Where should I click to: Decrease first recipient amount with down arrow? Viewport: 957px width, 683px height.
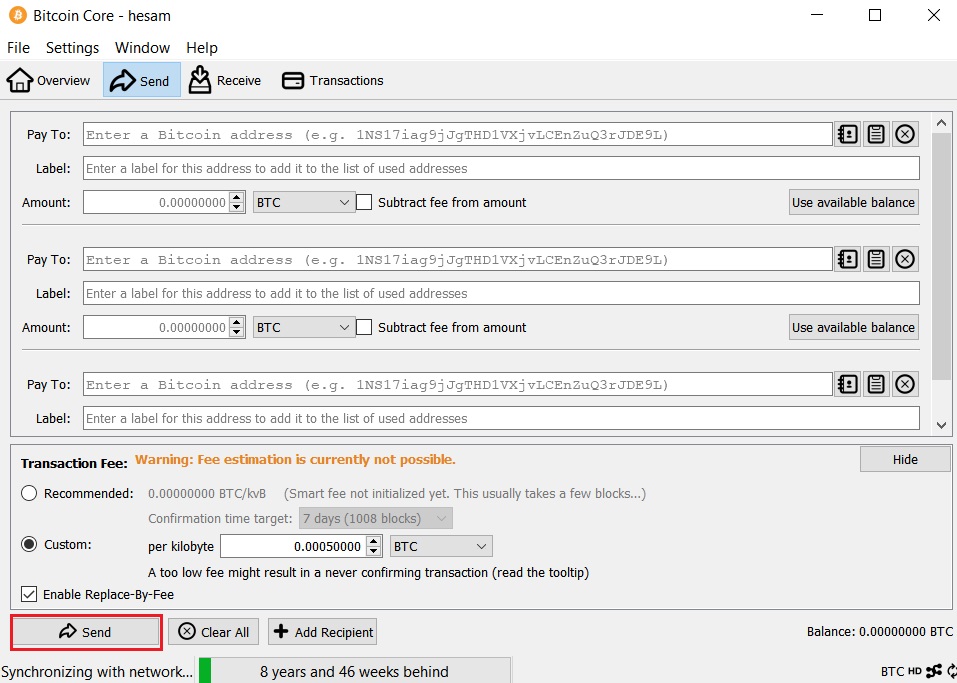click(x=237, y=207)
